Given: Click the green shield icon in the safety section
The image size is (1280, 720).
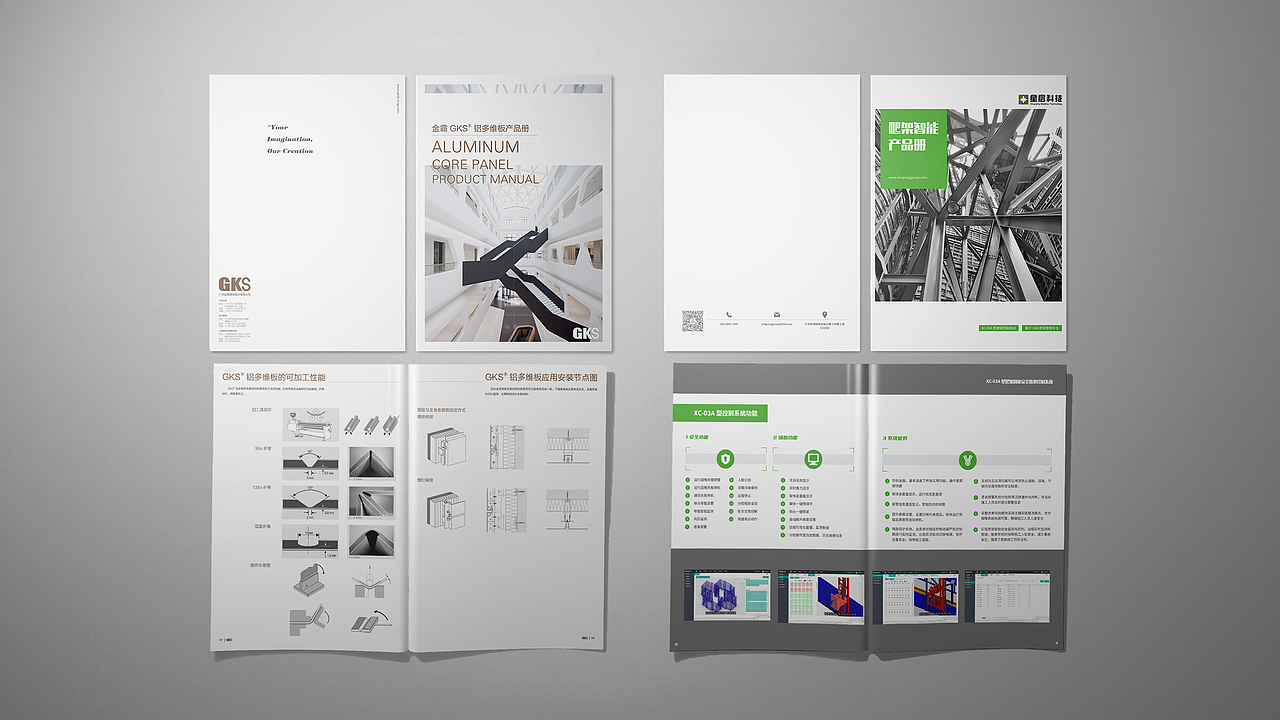Looking at the screenshot, I should pos(726,460).
